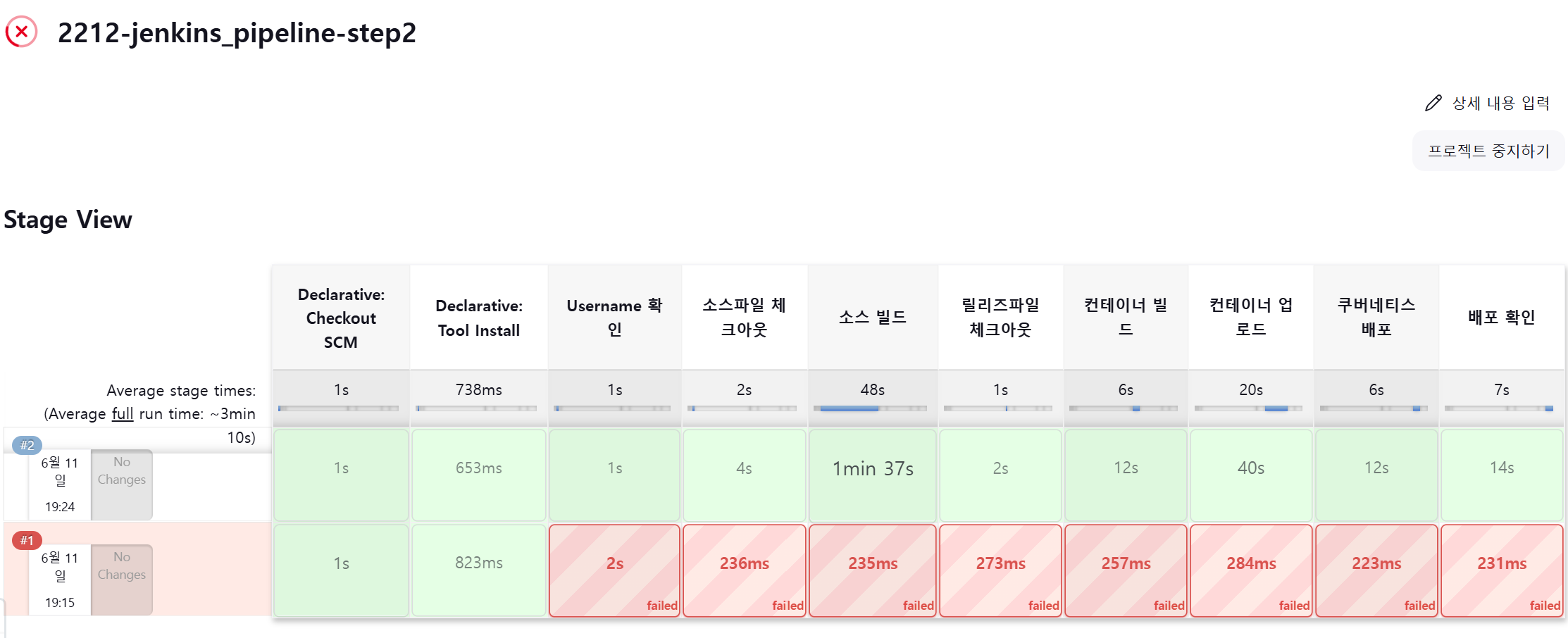Click the pencil edit description icon

1433,104
